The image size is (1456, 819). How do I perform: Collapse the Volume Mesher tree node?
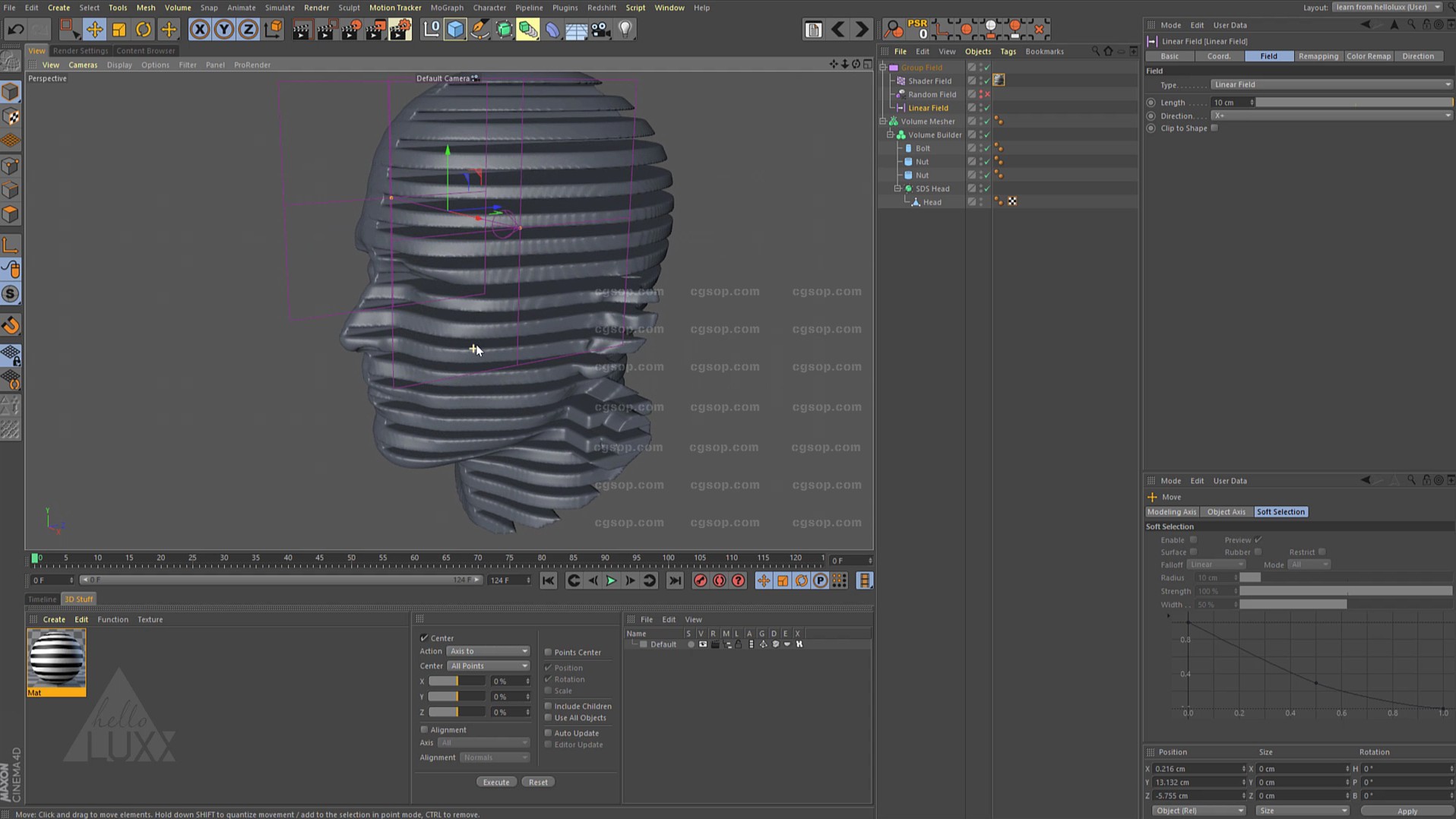pos(883,122)
